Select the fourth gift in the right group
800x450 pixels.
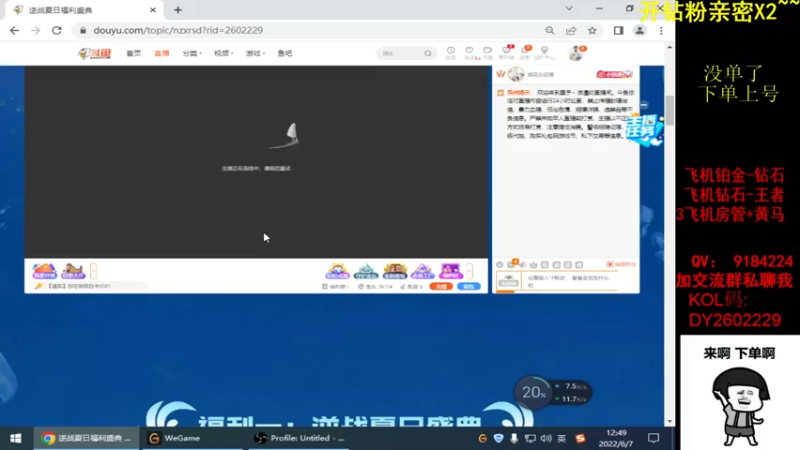tap(422, 270)
